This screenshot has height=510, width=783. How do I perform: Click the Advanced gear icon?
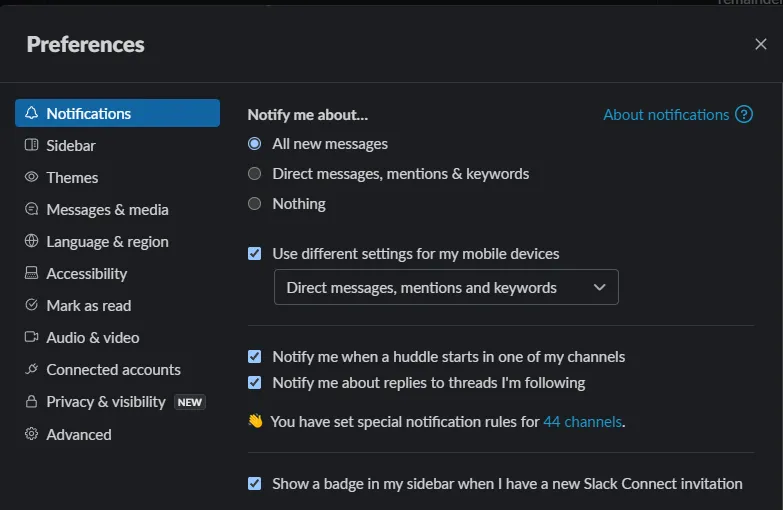click(32, 435)
